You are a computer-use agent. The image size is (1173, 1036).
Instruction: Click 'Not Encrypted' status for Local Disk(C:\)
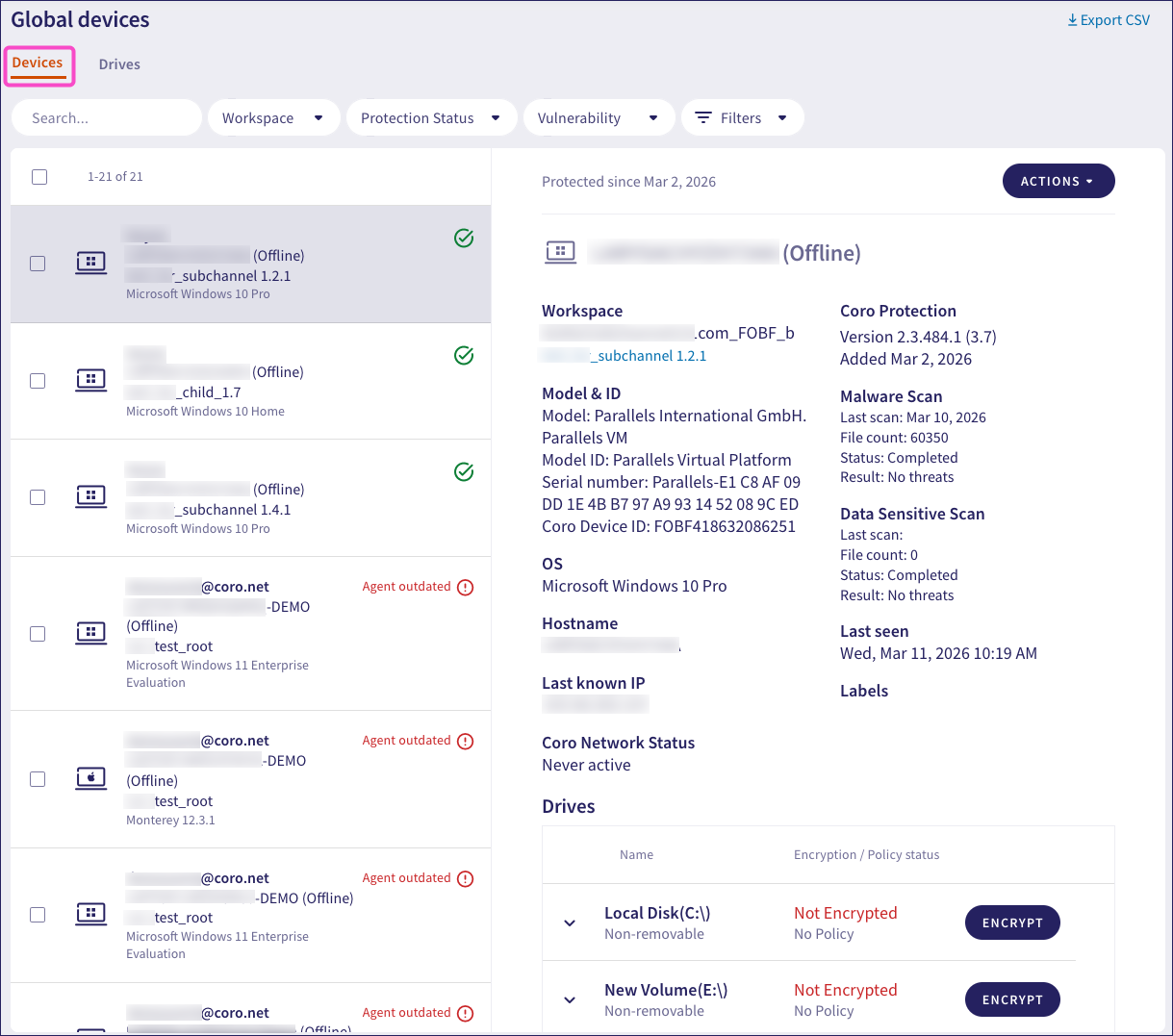(846, 913)
